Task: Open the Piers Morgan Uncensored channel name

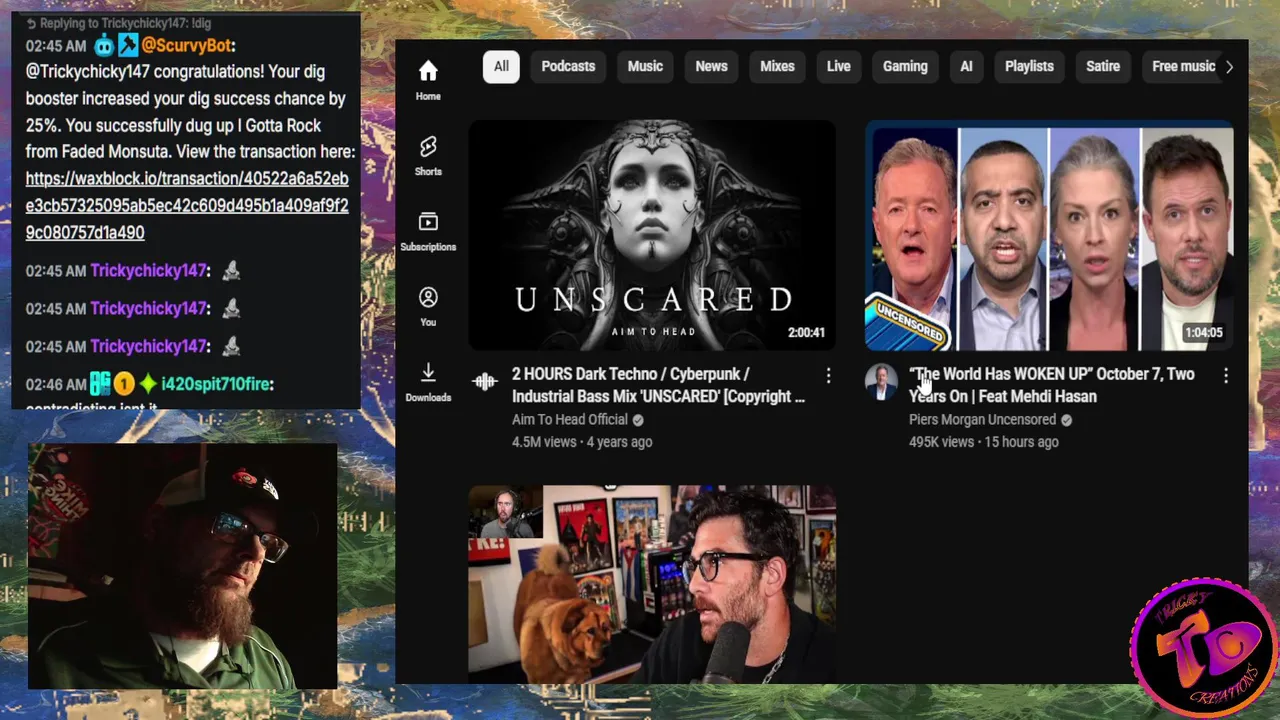Action: point(982,420)
